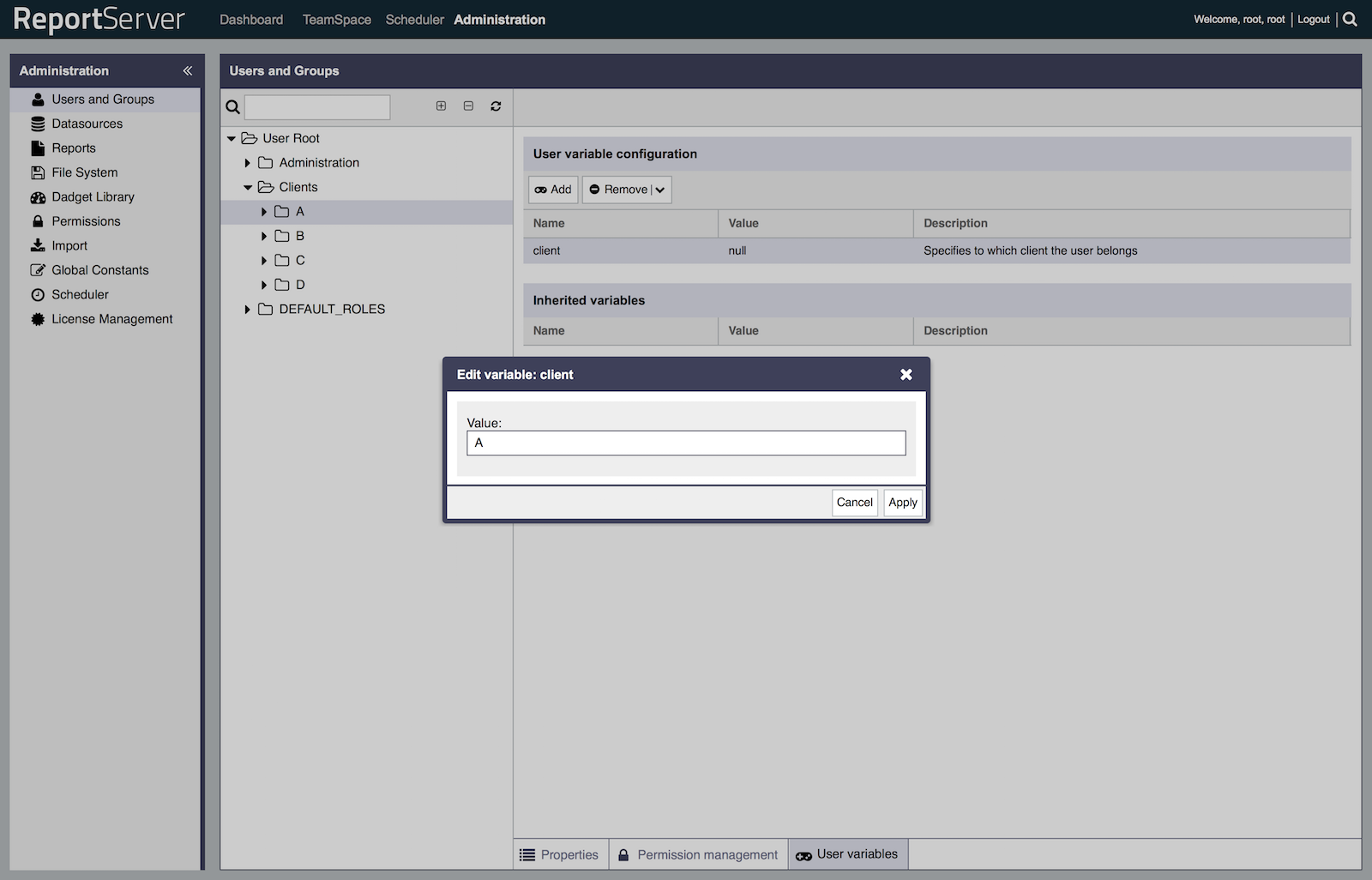Click the folder icon of group B
Viewport: 1372px width, 880px height.
click(x=282, y=236)
